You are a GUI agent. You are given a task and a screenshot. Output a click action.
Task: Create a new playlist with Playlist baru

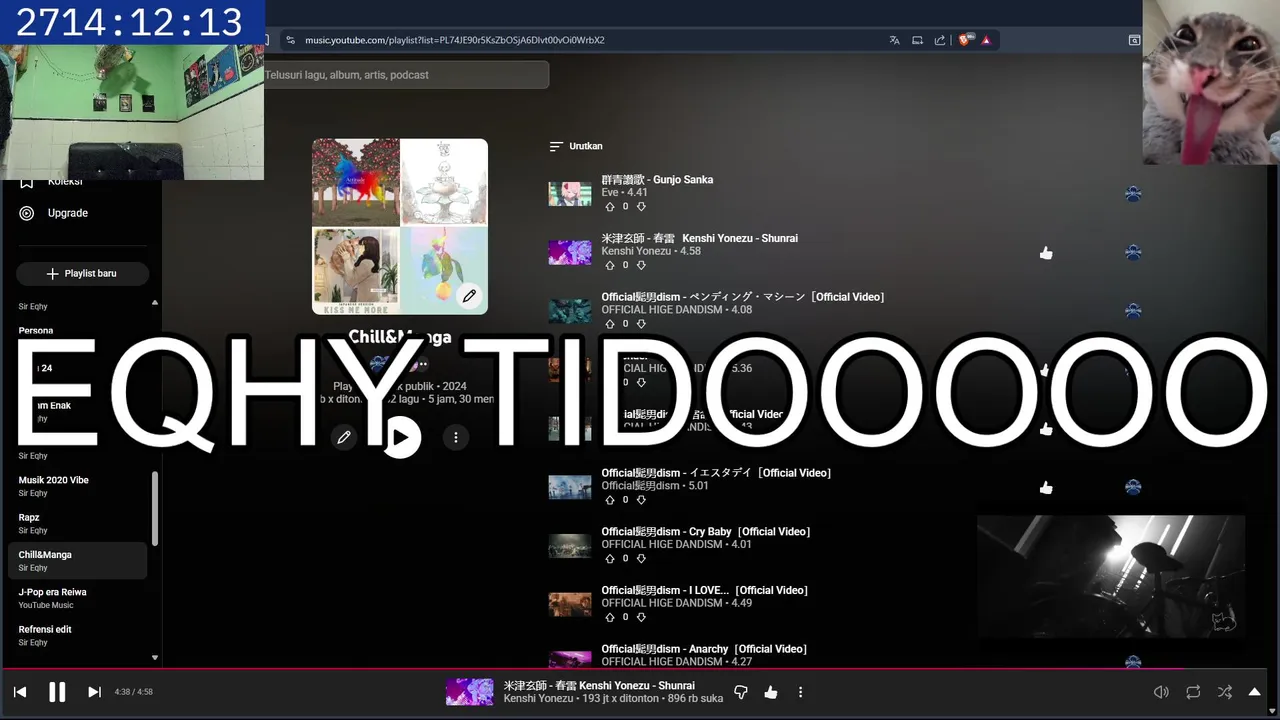coord(82,273)
